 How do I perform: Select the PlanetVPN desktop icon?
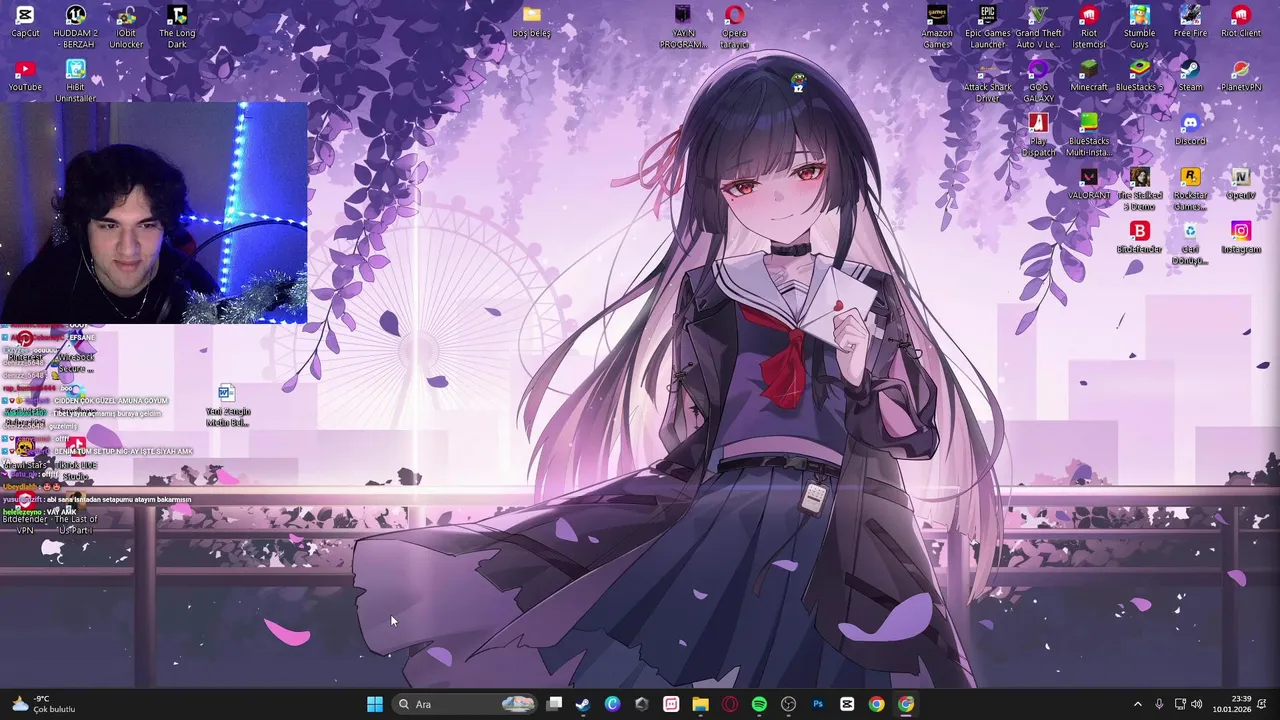1241,76
